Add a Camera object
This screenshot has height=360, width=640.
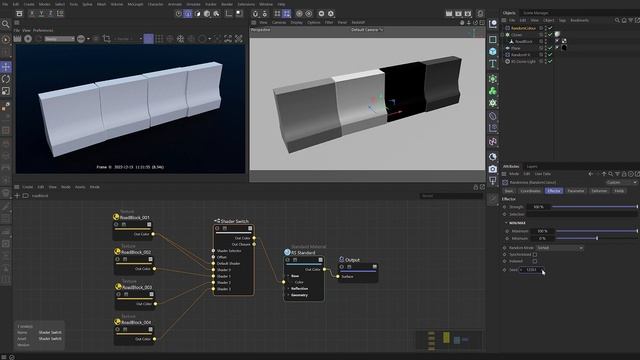(493, 169)
